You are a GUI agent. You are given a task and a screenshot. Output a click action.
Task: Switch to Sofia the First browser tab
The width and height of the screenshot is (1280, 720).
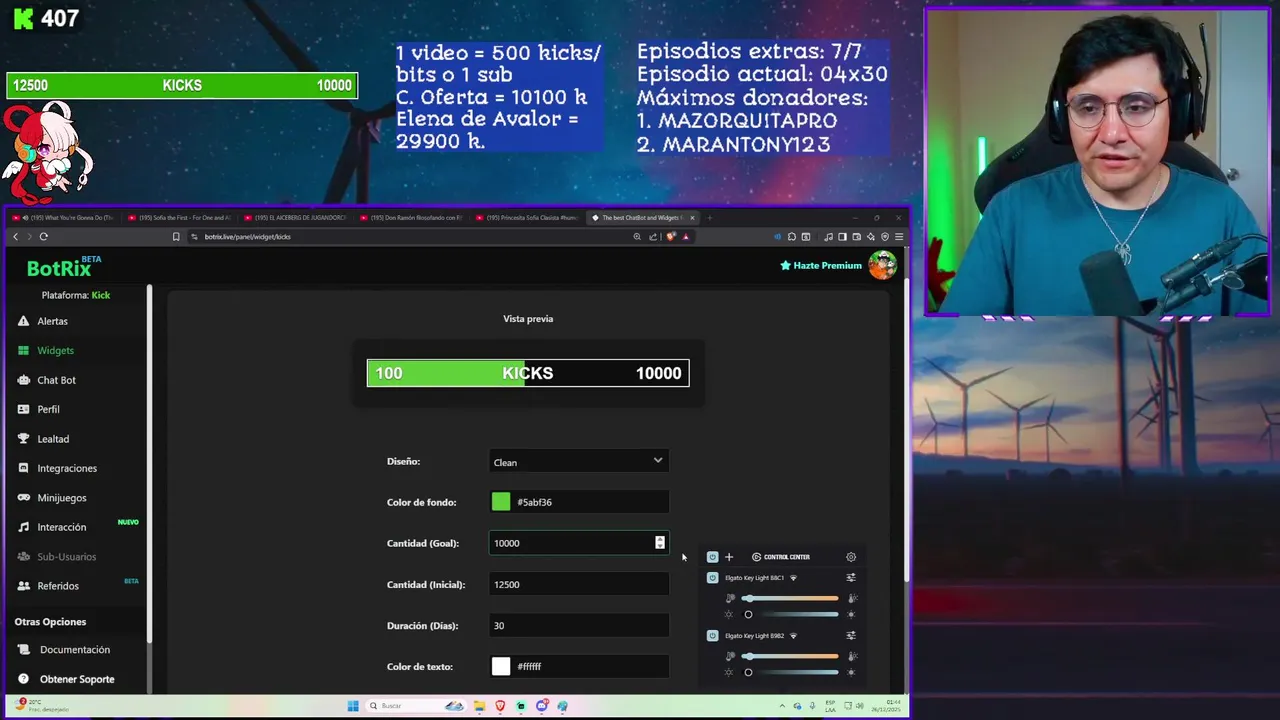pos(179,218)
